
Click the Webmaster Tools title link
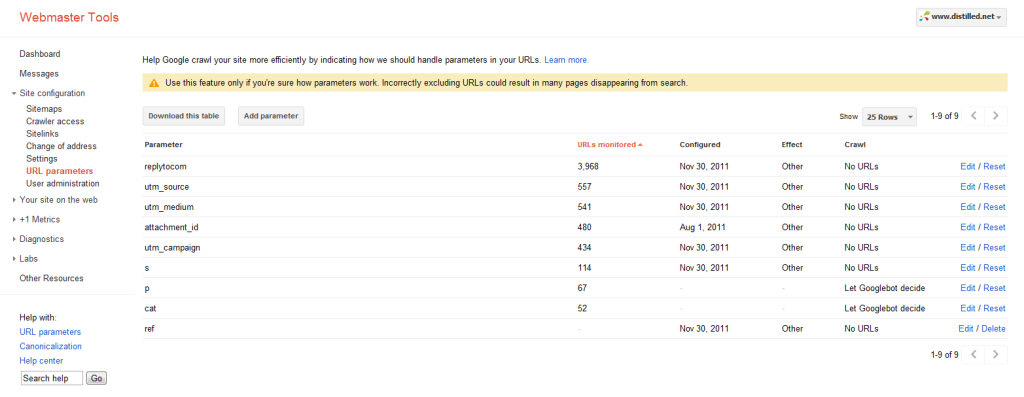(69, 18)
